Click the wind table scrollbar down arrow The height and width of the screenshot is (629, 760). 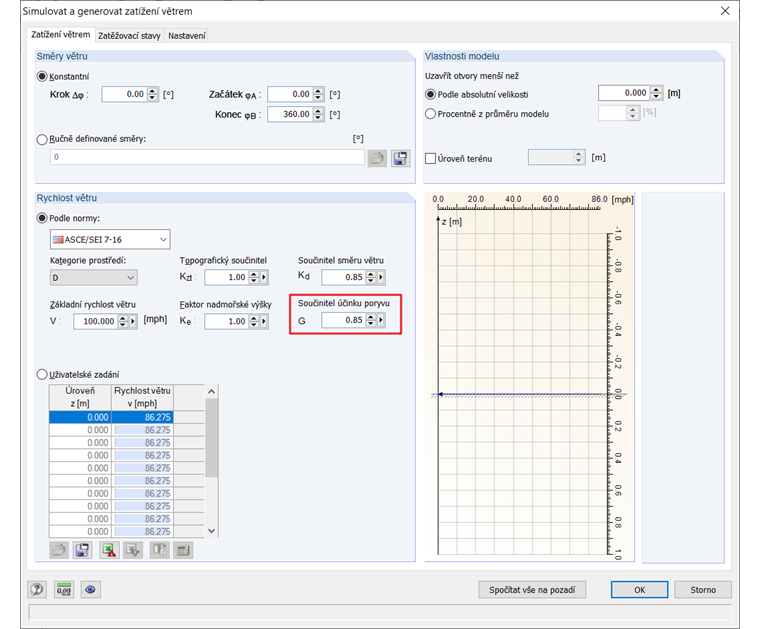tap(211, 531)
